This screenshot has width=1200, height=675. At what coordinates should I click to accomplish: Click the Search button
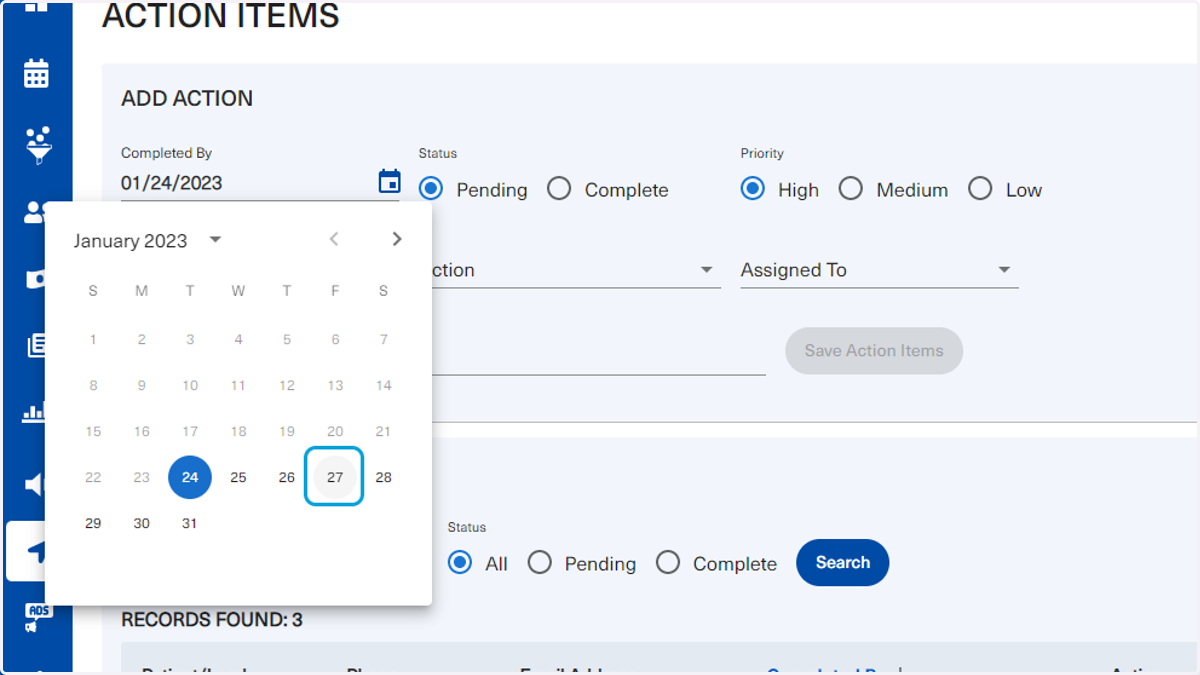(x=842, y=562)
